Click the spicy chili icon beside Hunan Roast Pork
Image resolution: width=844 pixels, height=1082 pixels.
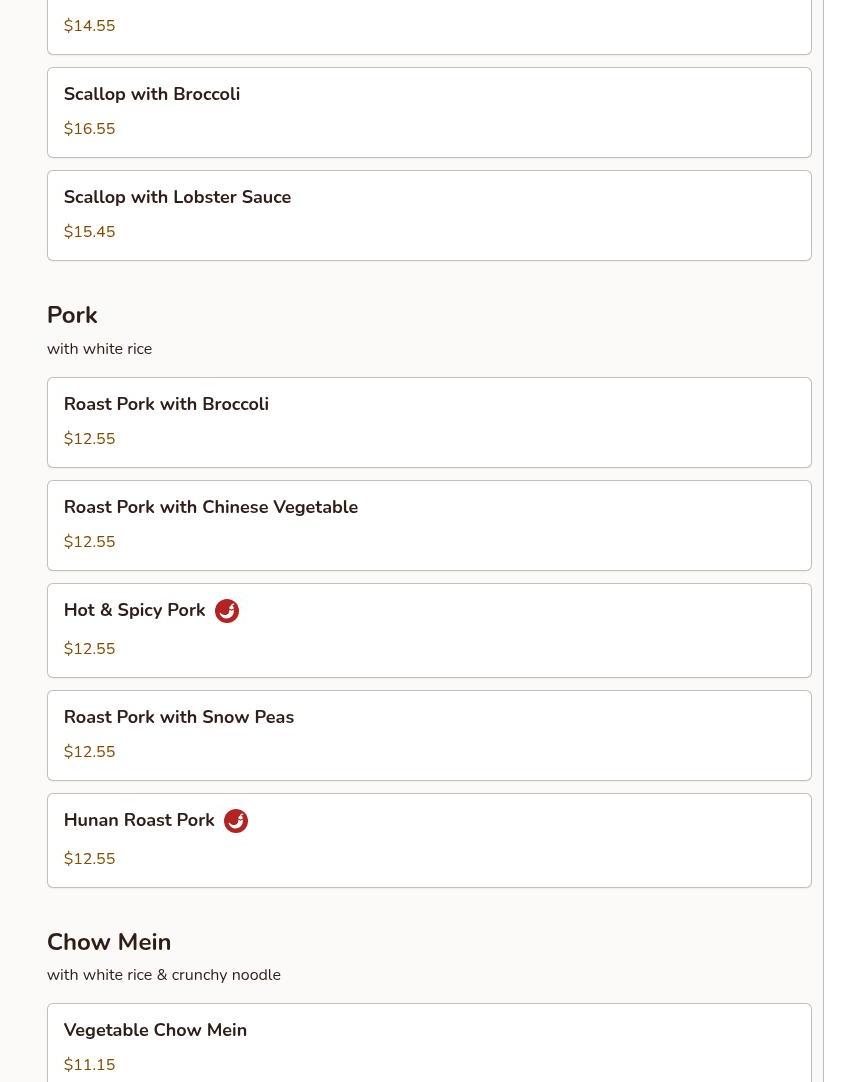(235, 821)
